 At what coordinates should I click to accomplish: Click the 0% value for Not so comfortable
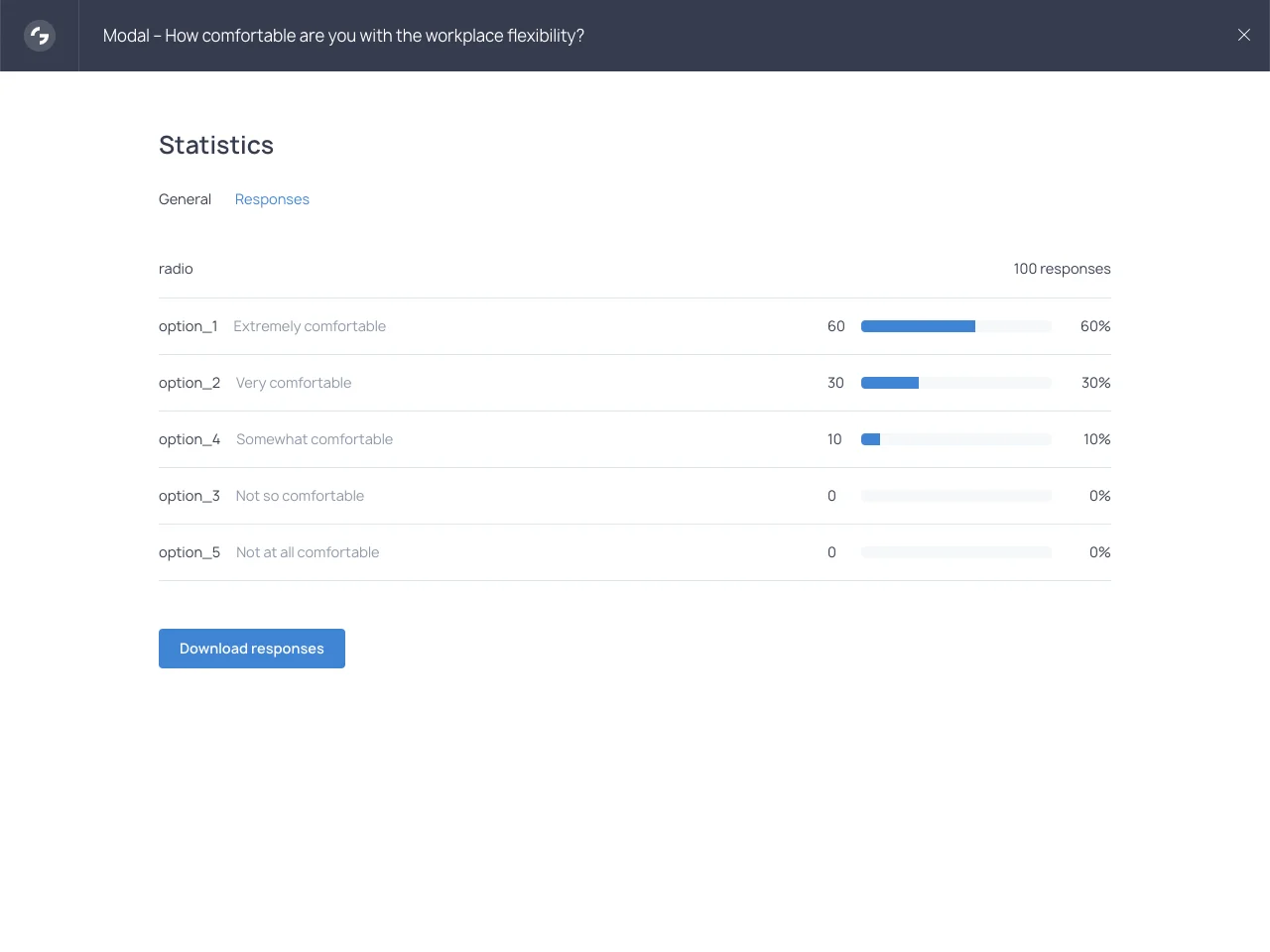coord(1100,496)
